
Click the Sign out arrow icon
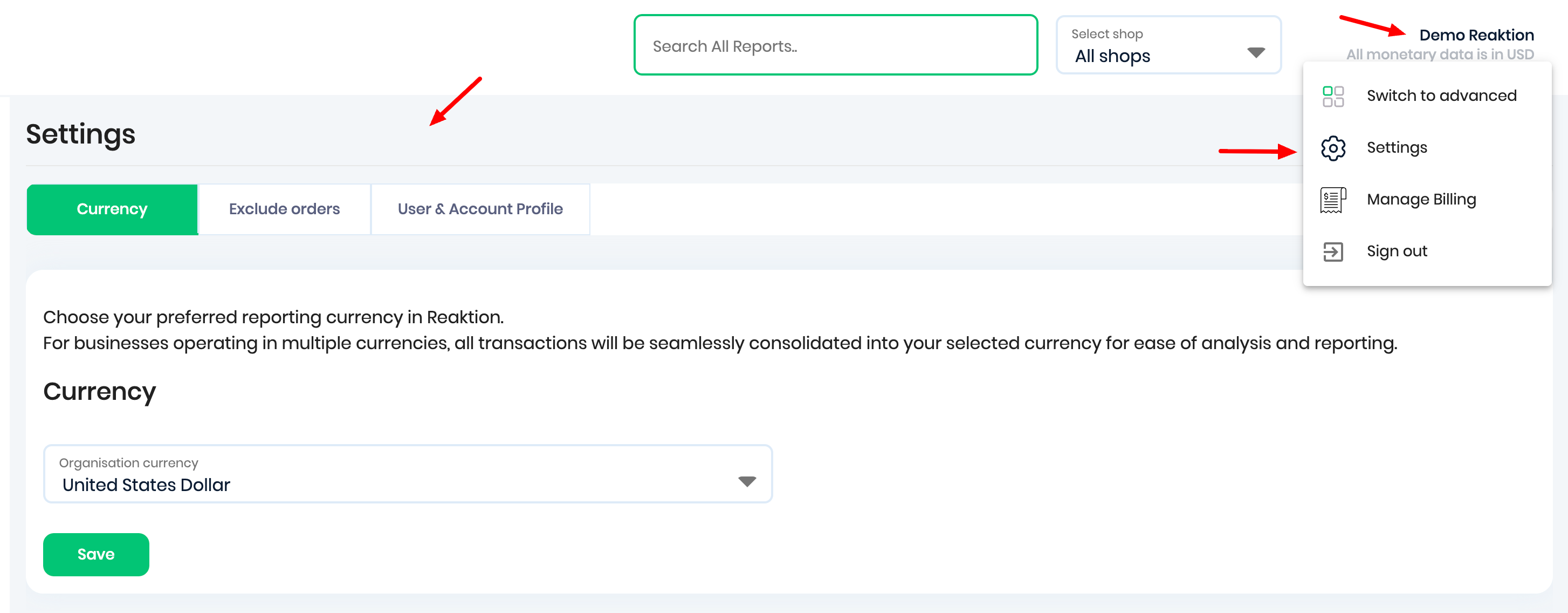[x=1332, y=251]
